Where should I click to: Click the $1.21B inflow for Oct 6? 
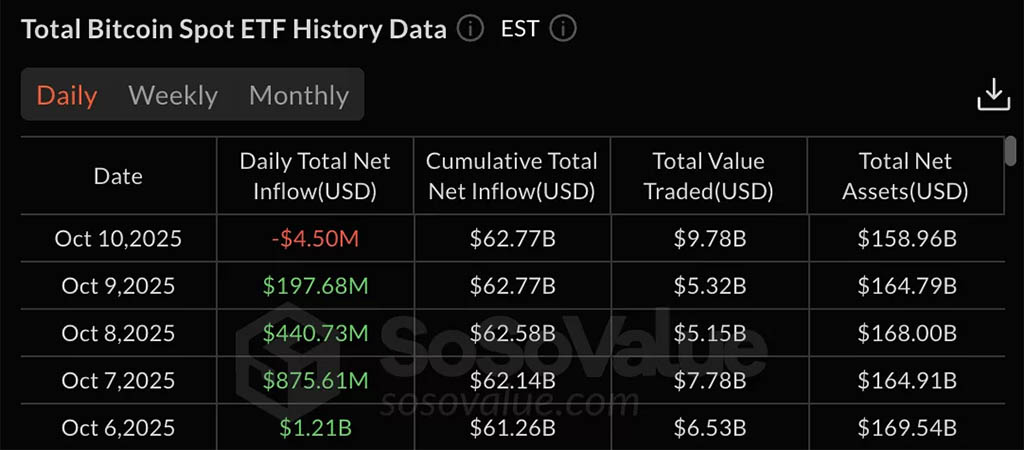click(315, 428)
